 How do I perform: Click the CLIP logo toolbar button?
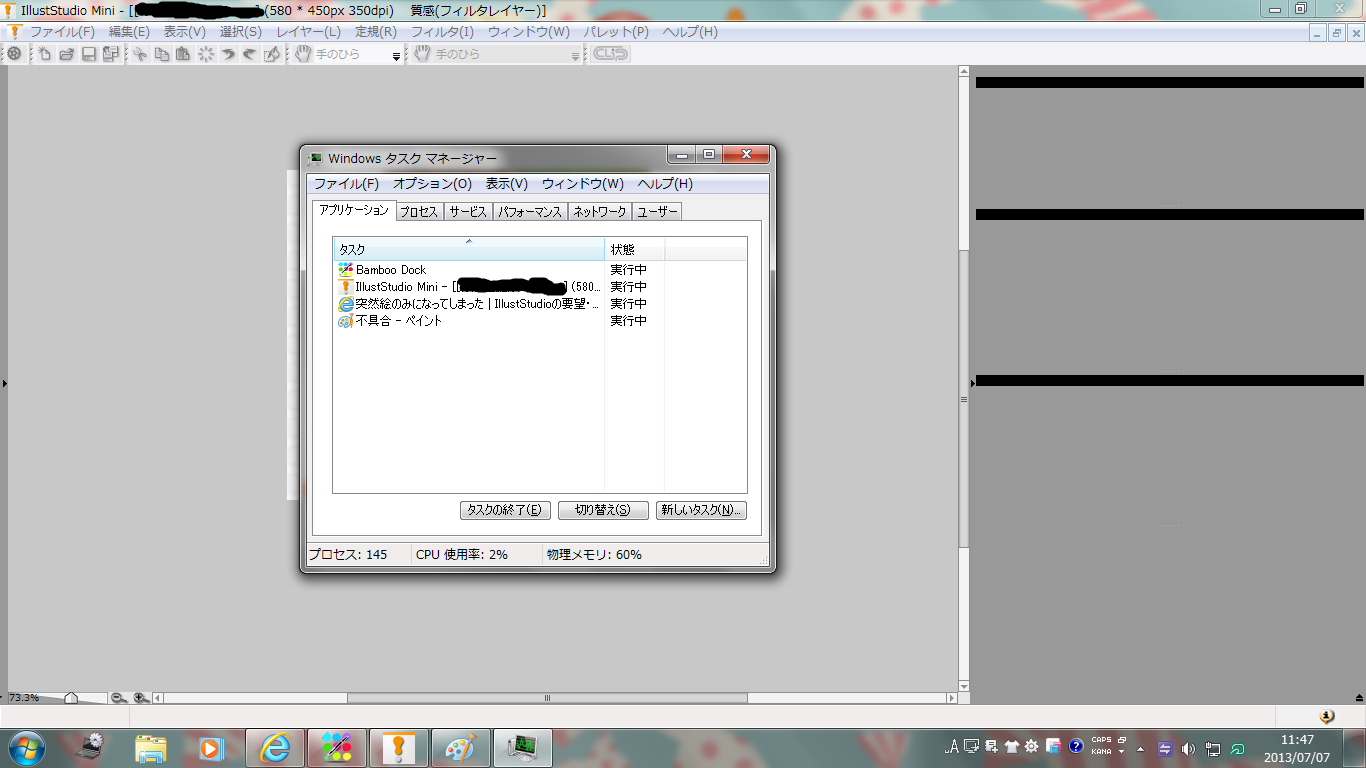(x=611, y=54)
